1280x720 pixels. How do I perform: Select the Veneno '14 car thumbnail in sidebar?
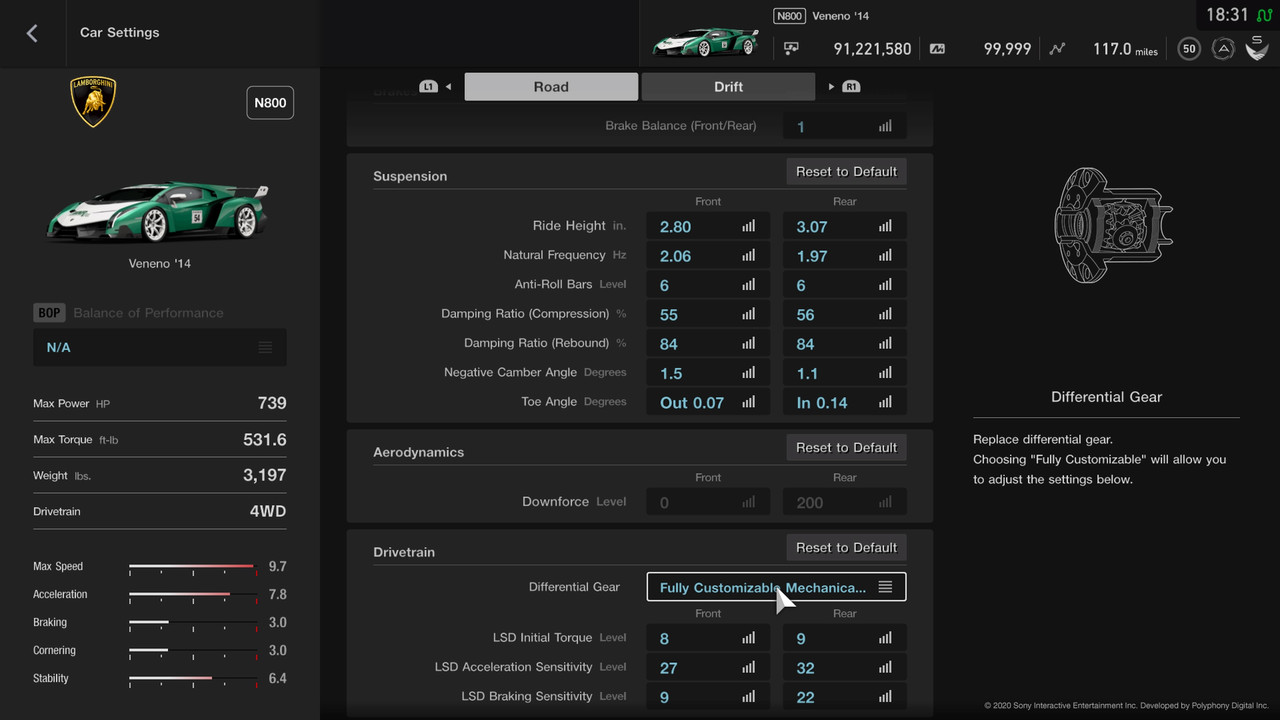(x=158, y=211)
